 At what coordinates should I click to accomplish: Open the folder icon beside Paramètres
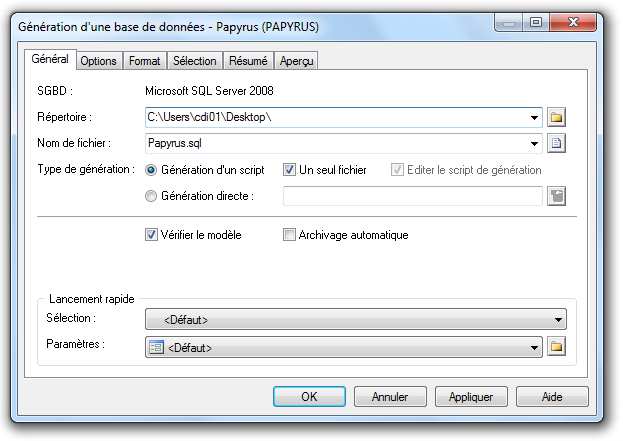click(x=557, y=347)
